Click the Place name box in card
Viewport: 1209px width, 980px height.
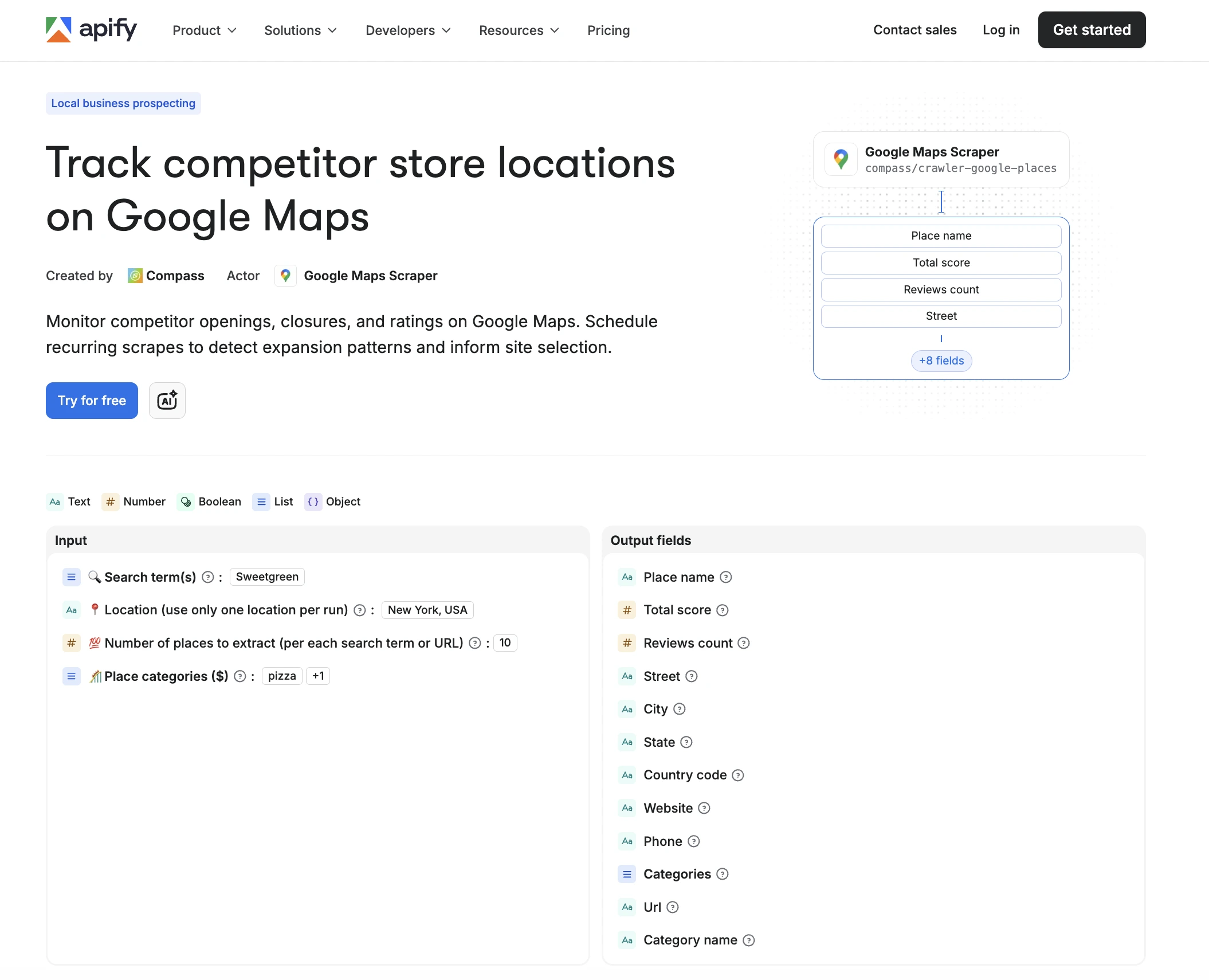(941, 236)
